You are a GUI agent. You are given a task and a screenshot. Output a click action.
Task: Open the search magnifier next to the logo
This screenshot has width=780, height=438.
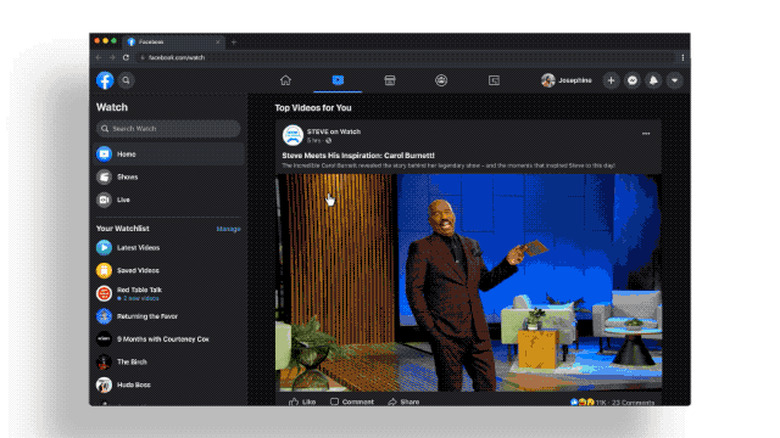click(x=126, y=80)
